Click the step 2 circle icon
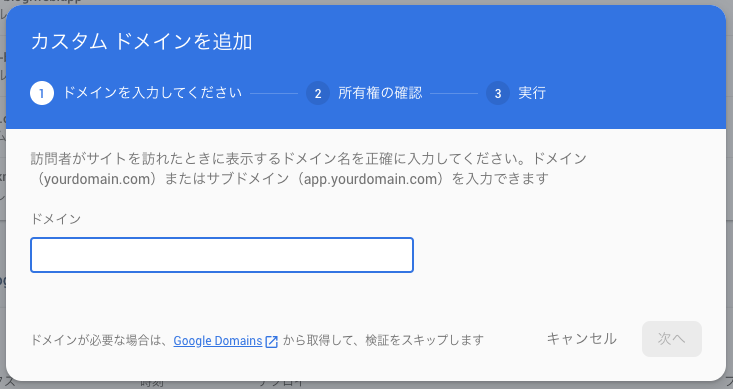This screenshot has width=733, height=389. pyautogui.click(x=318, y=93)
